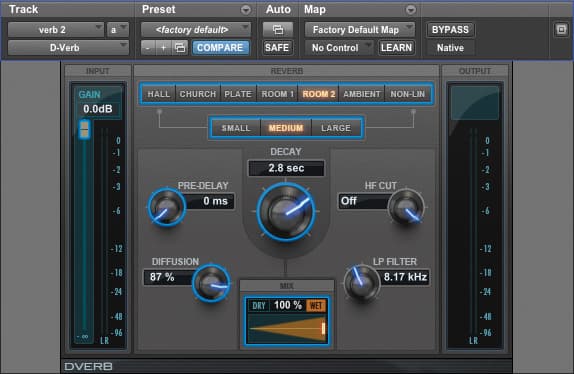Adjust the Decay knob
Screen dimensions: 574x374
click(x=286, y=212)
